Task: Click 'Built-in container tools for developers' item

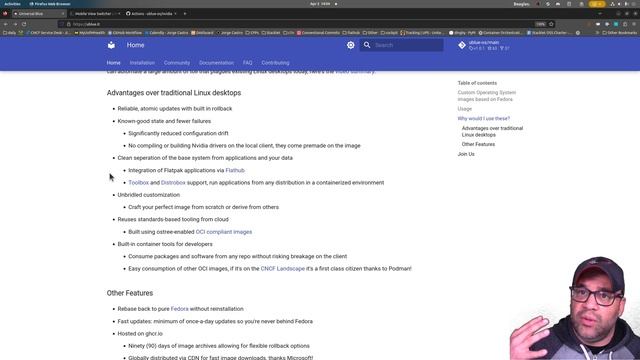Action: pyautogui.click(x=165, y=244)
